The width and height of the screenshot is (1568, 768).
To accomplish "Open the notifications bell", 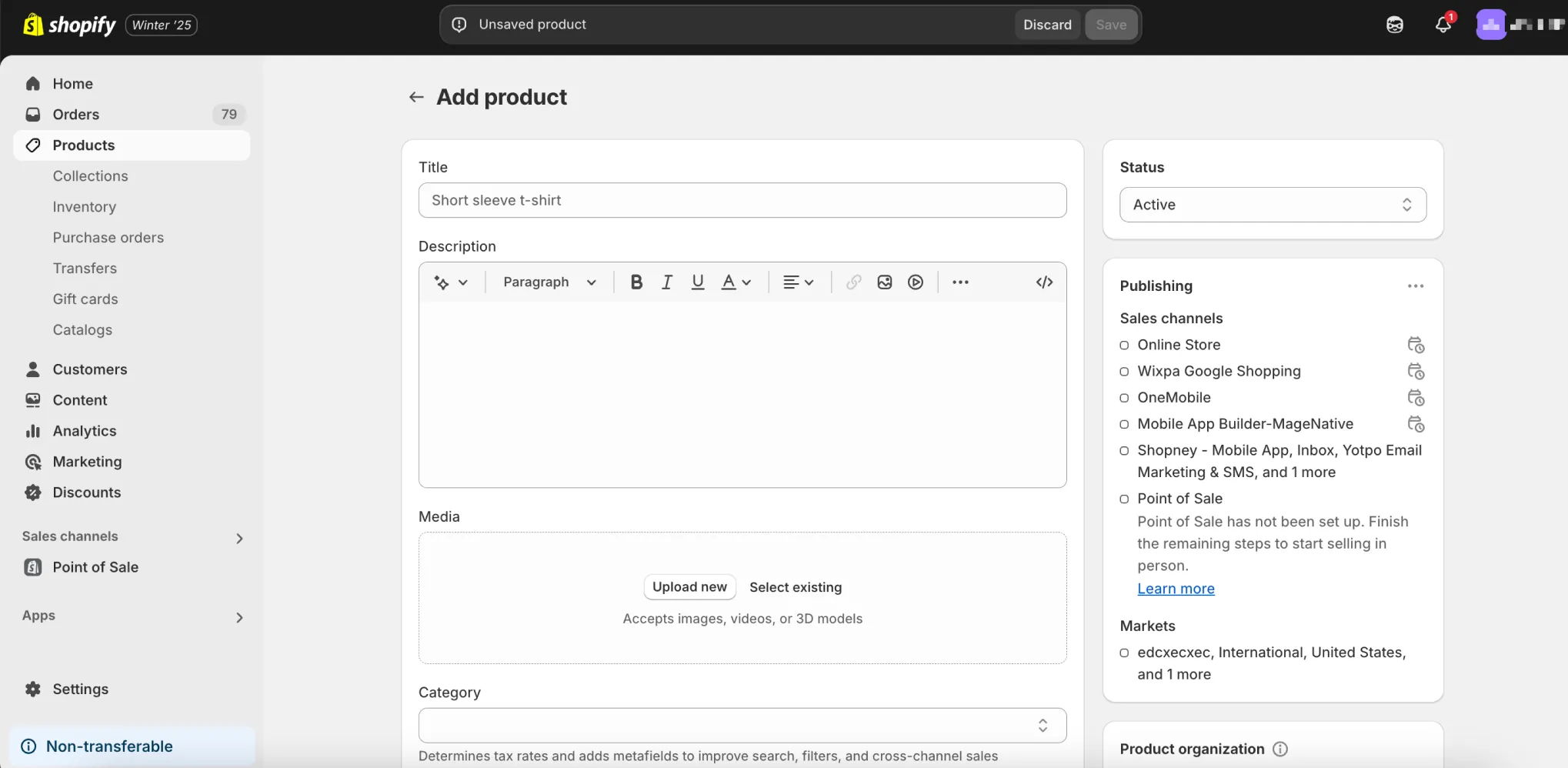I will pyautogui.click(x=1443, y=25).
